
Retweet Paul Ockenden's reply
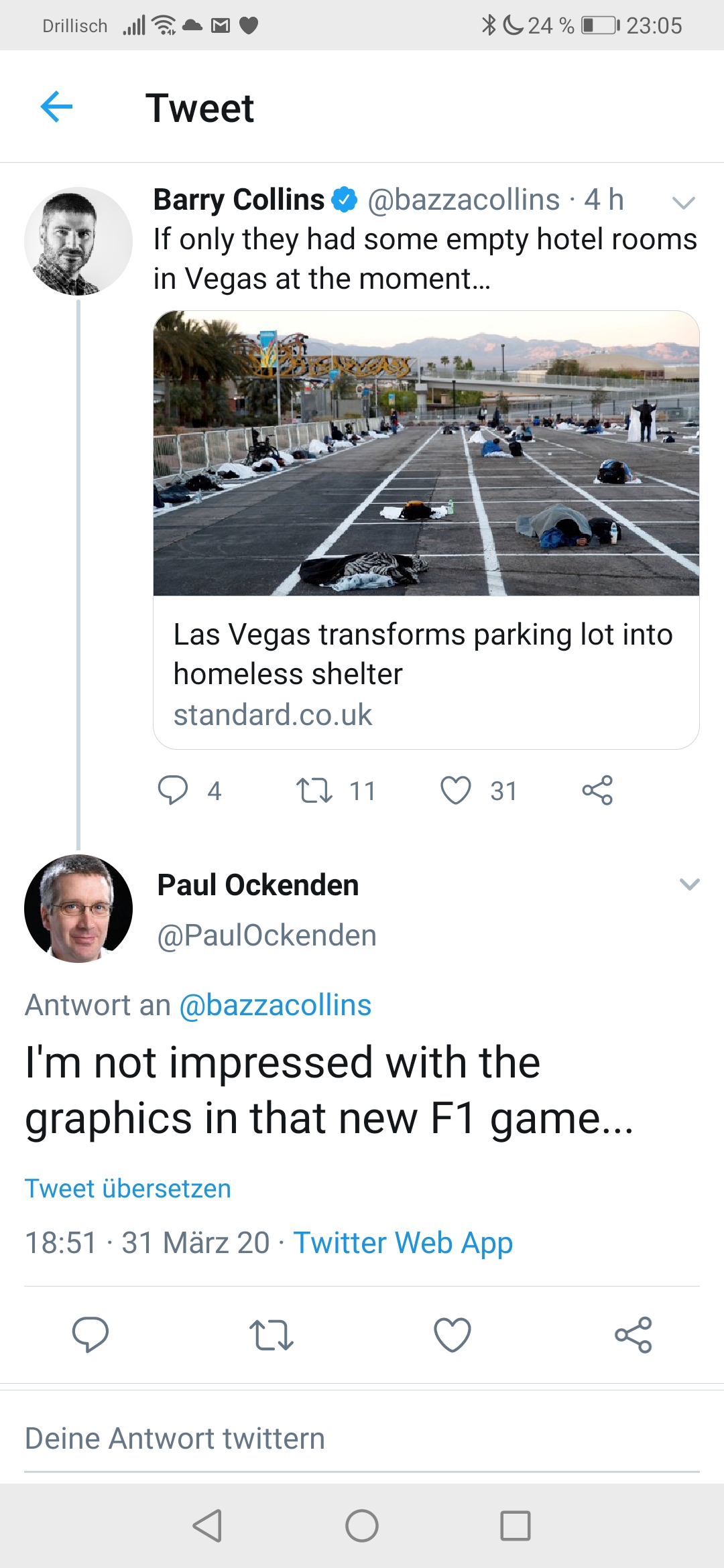pos(271,1334)
